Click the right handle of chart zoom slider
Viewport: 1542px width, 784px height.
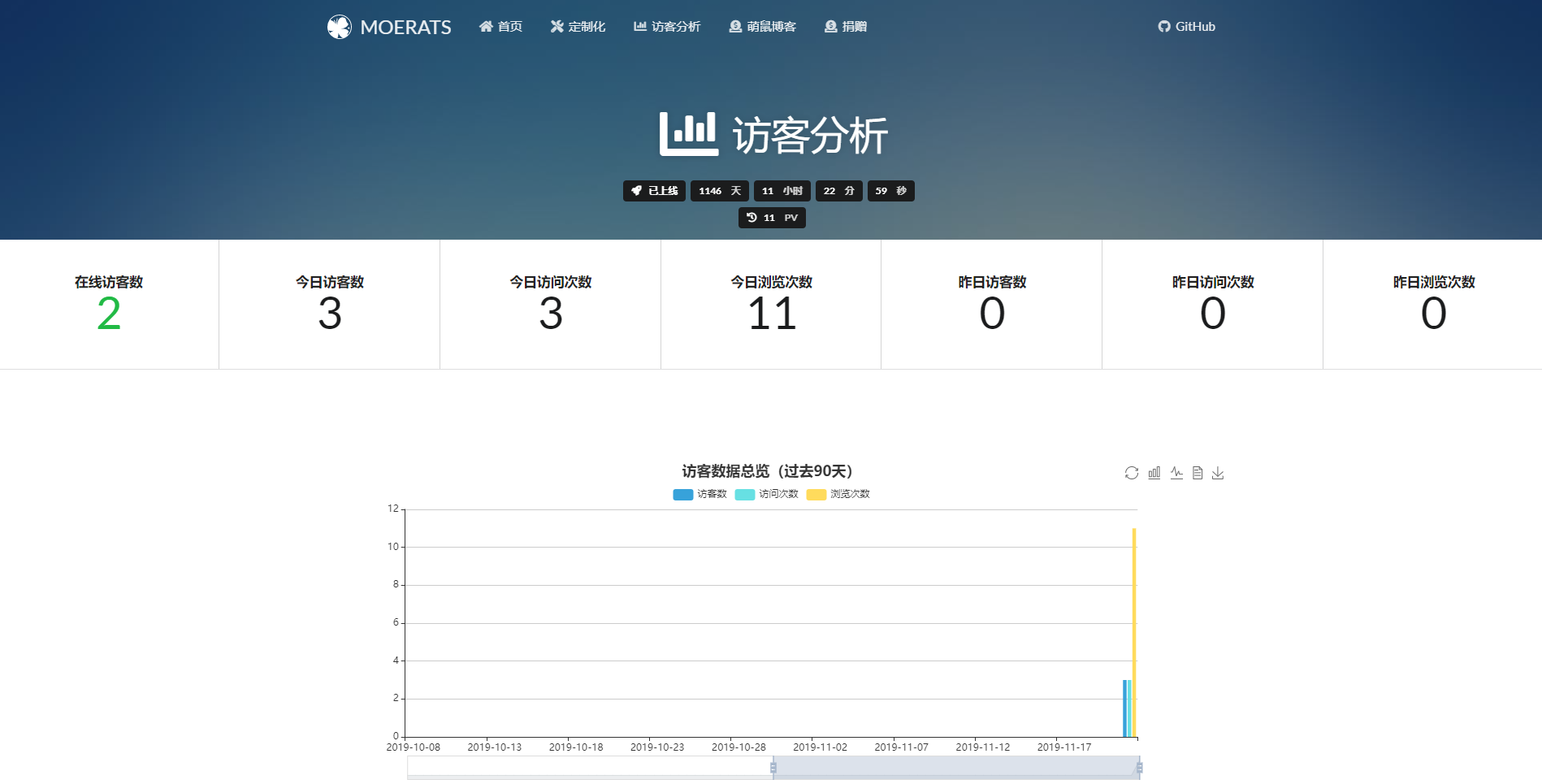[x=1140, y=768]
